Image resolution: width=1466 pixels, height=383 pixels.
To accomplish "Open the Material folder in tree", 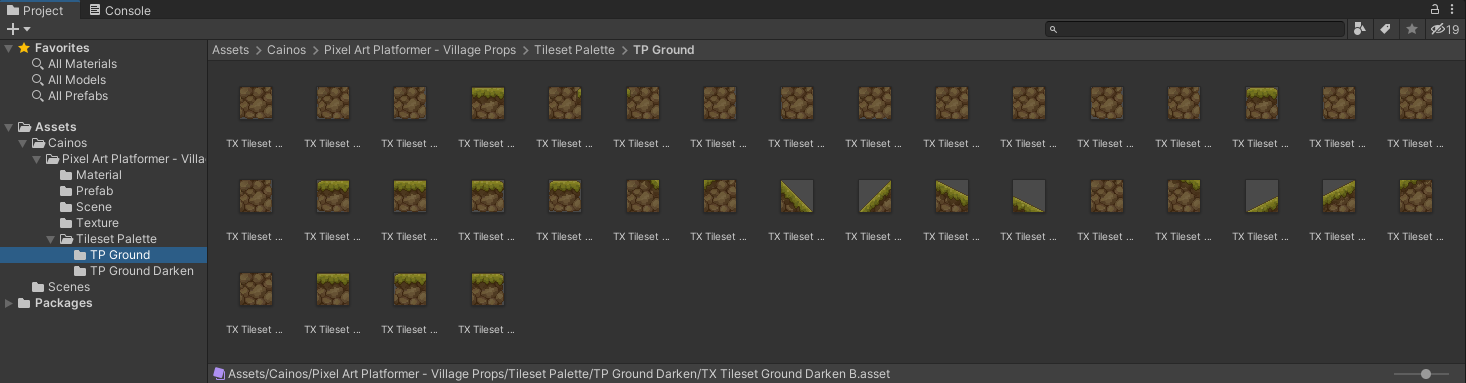I will coord(99,175).
